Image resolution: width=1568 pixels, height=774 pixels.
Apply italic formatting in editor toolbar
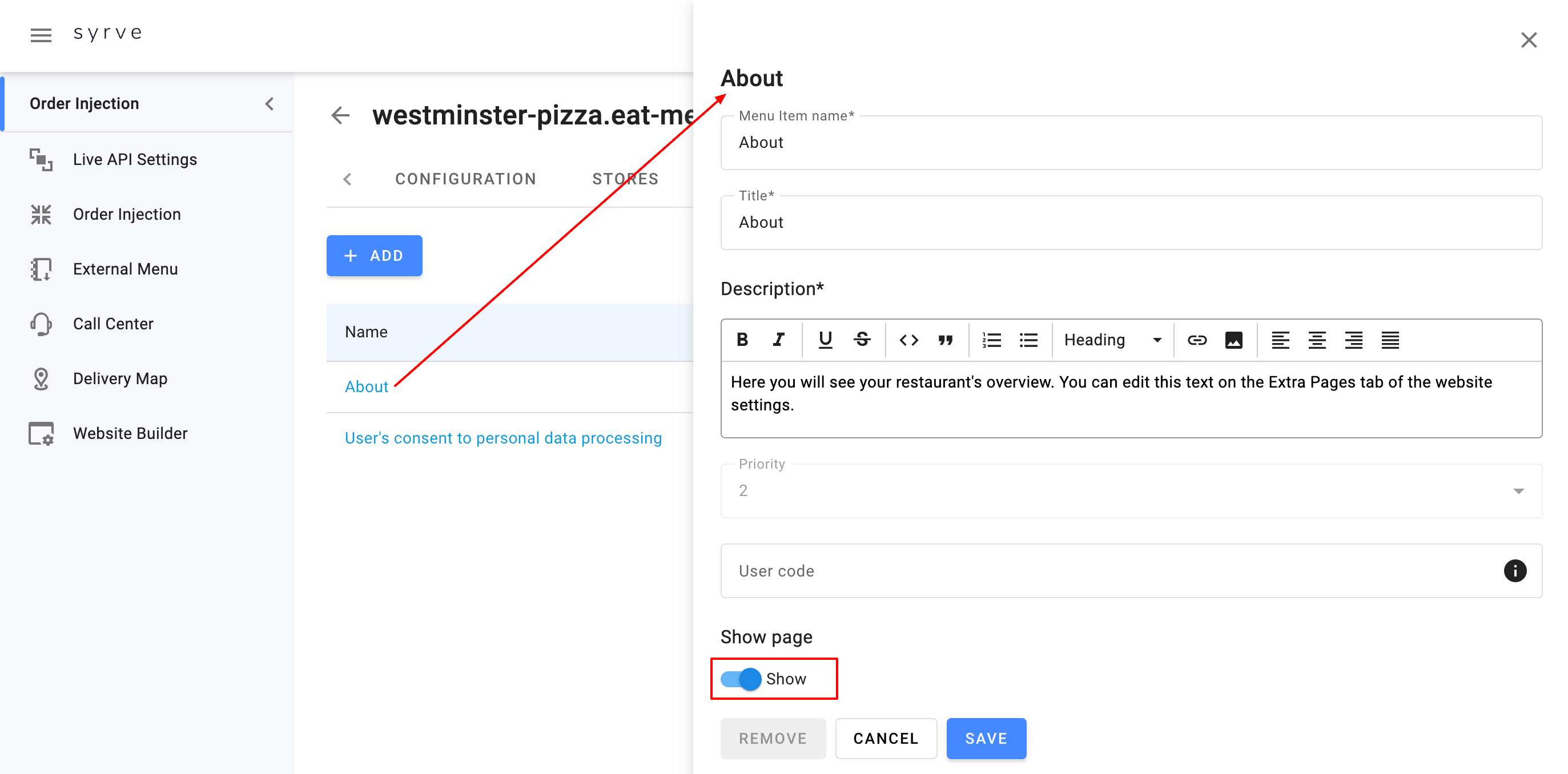pos(778,340)
